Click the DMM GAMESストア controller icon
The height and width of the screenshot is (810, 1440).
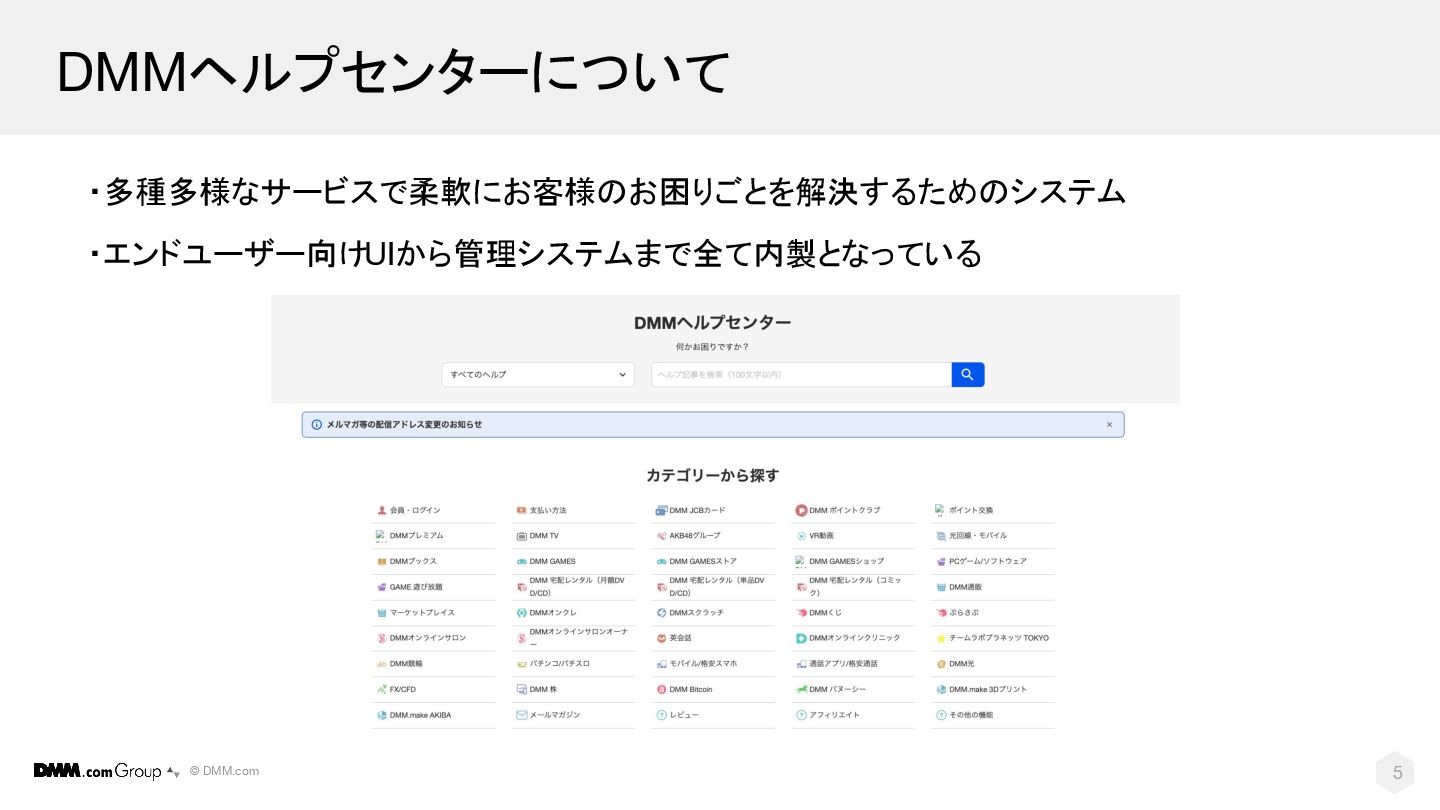coord(661,561)
